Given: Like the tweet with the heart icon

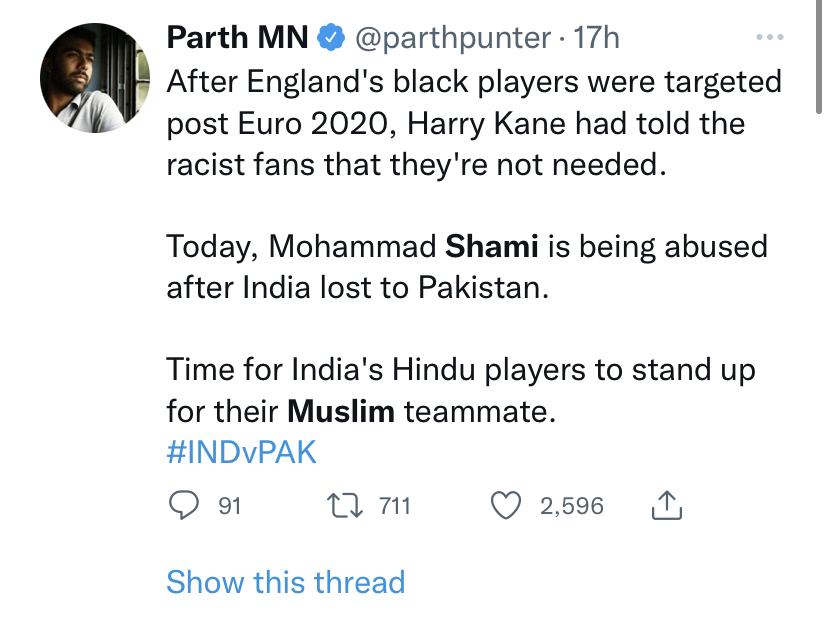Looking at the screenshot, I should click(x=507, y=506).
